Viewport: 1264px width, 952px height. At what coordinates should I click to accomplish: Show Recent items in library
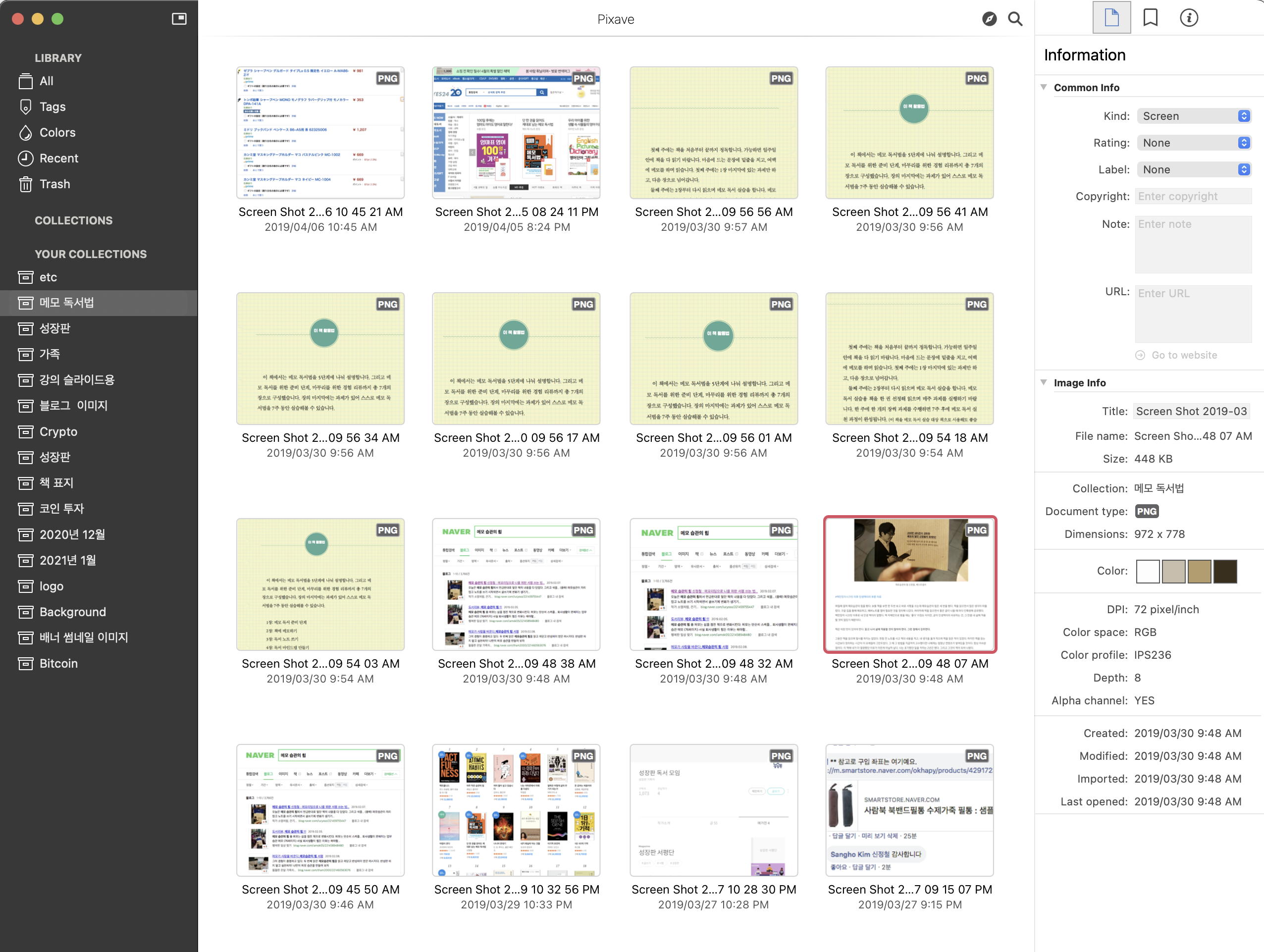pos(58,159)
